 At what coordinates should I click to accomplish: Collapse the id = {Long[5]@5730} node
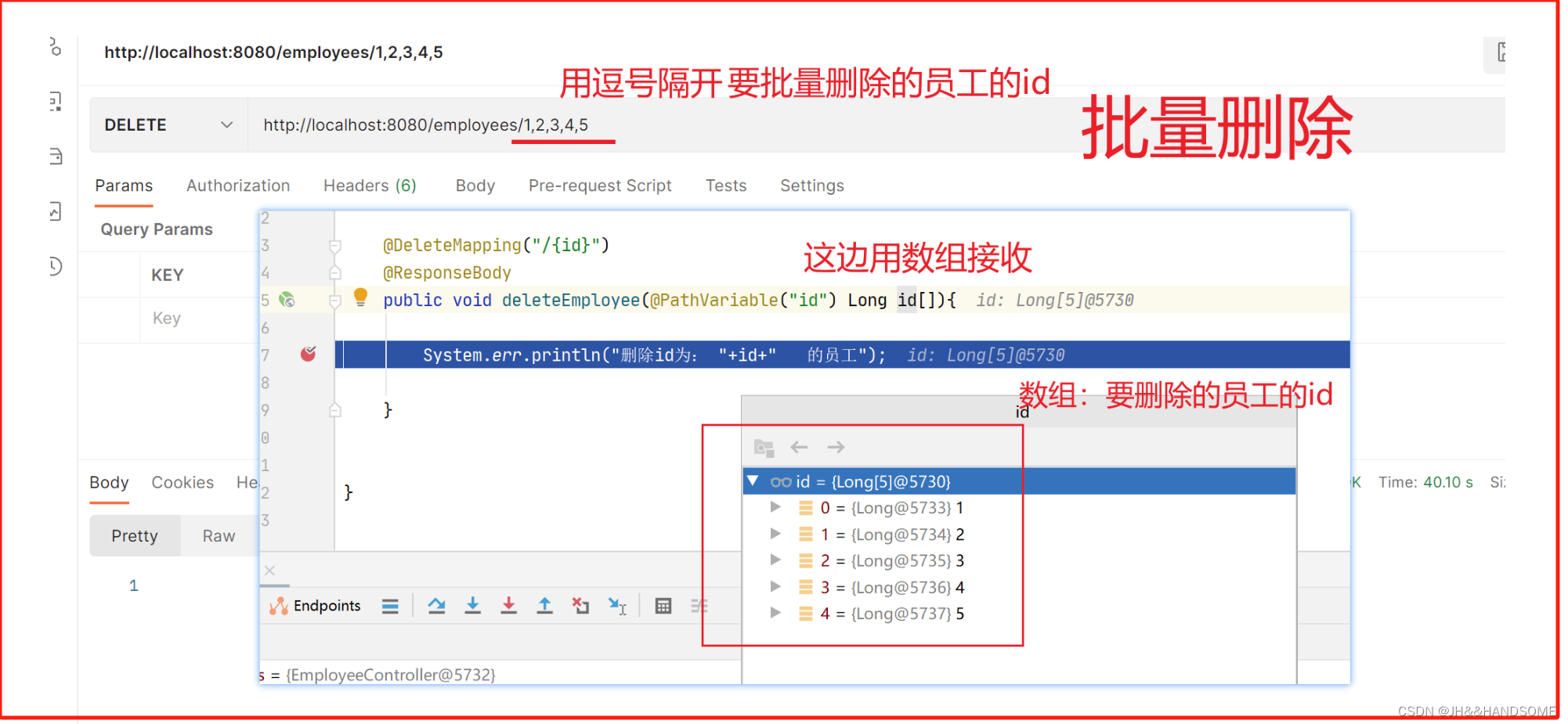tap(753, 481)
